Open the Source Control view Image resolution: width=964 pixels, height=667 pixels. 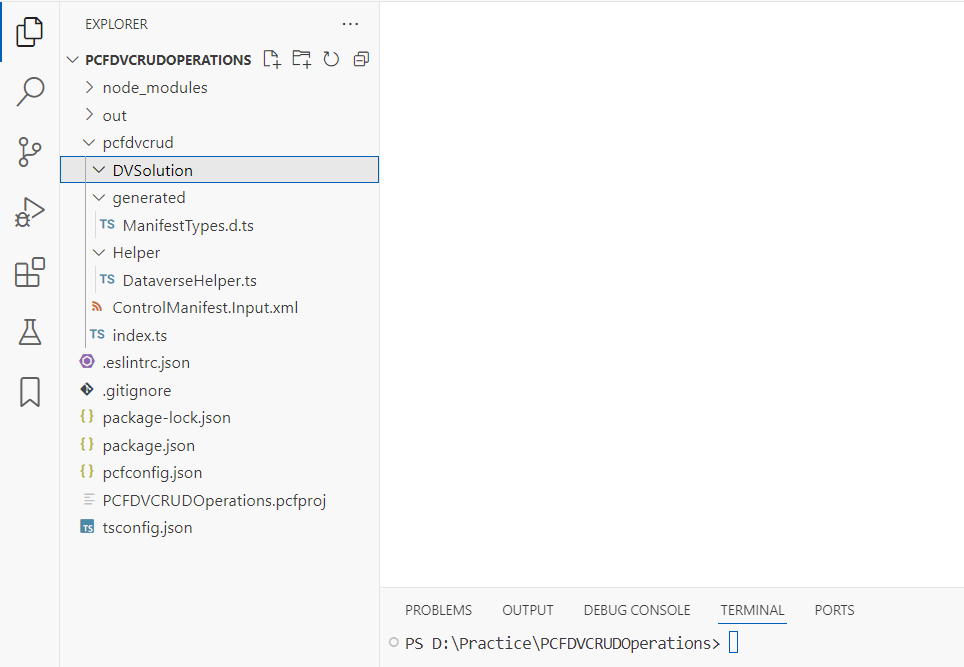tap(30, 152)
